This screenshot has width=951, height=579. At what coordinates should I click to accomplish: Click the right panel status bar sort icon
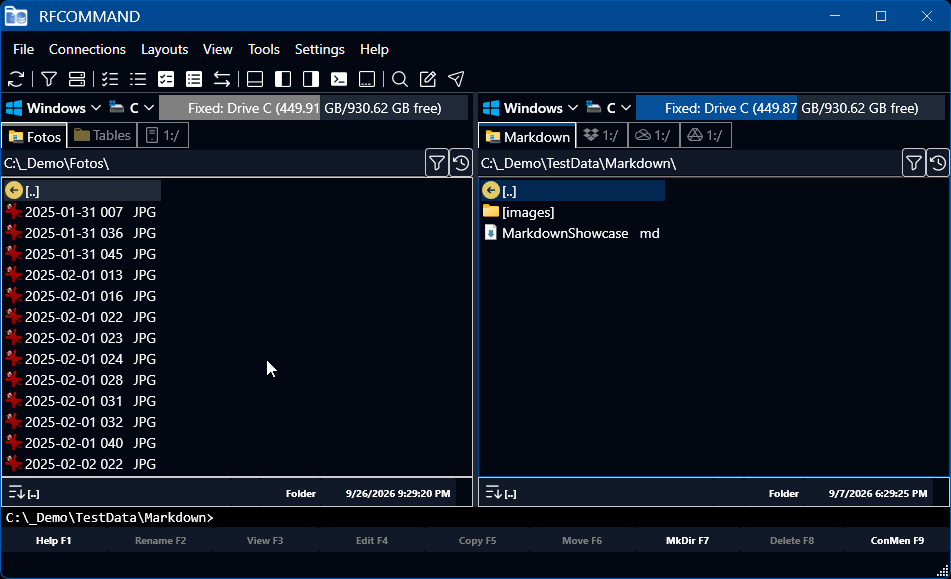494,492
